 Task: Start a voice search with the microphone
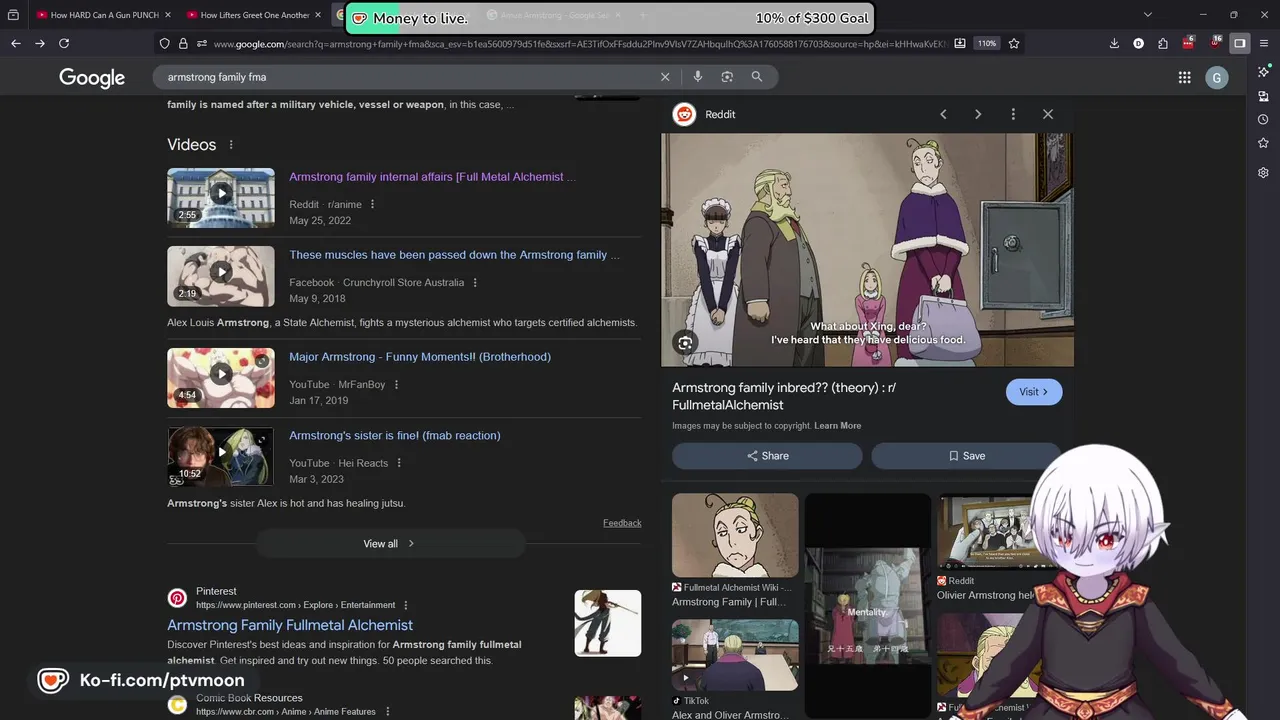coord(698,76)
